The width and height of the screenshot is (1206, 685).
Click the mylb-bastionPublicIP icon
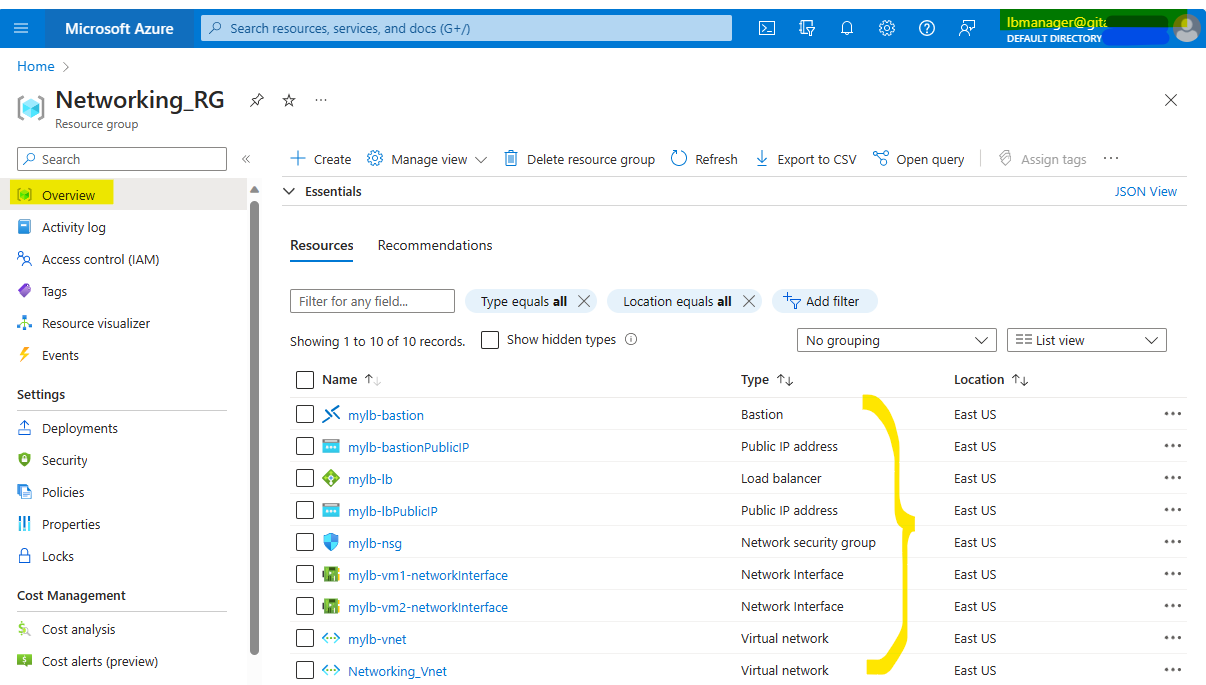331,446
